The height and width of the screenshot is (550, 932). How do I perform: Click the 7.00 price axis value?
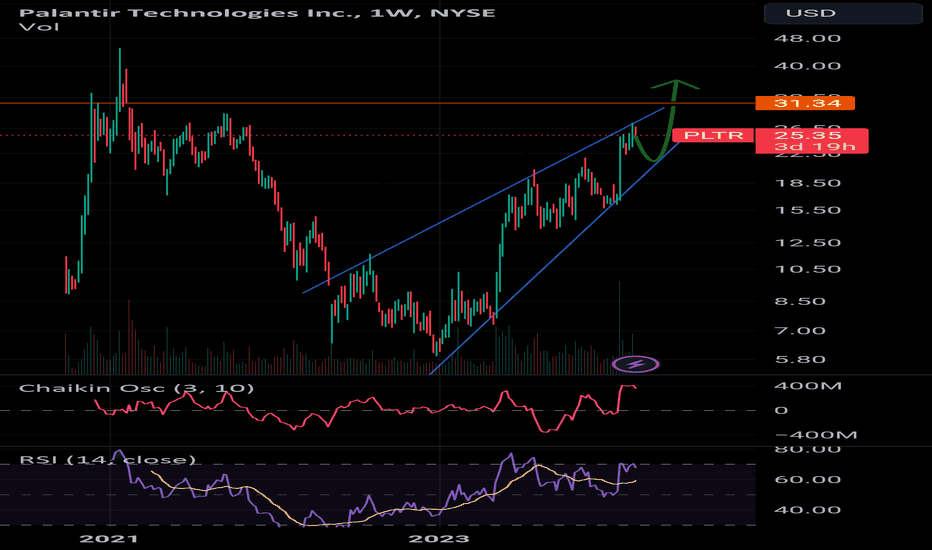click(x=801, y=331)
